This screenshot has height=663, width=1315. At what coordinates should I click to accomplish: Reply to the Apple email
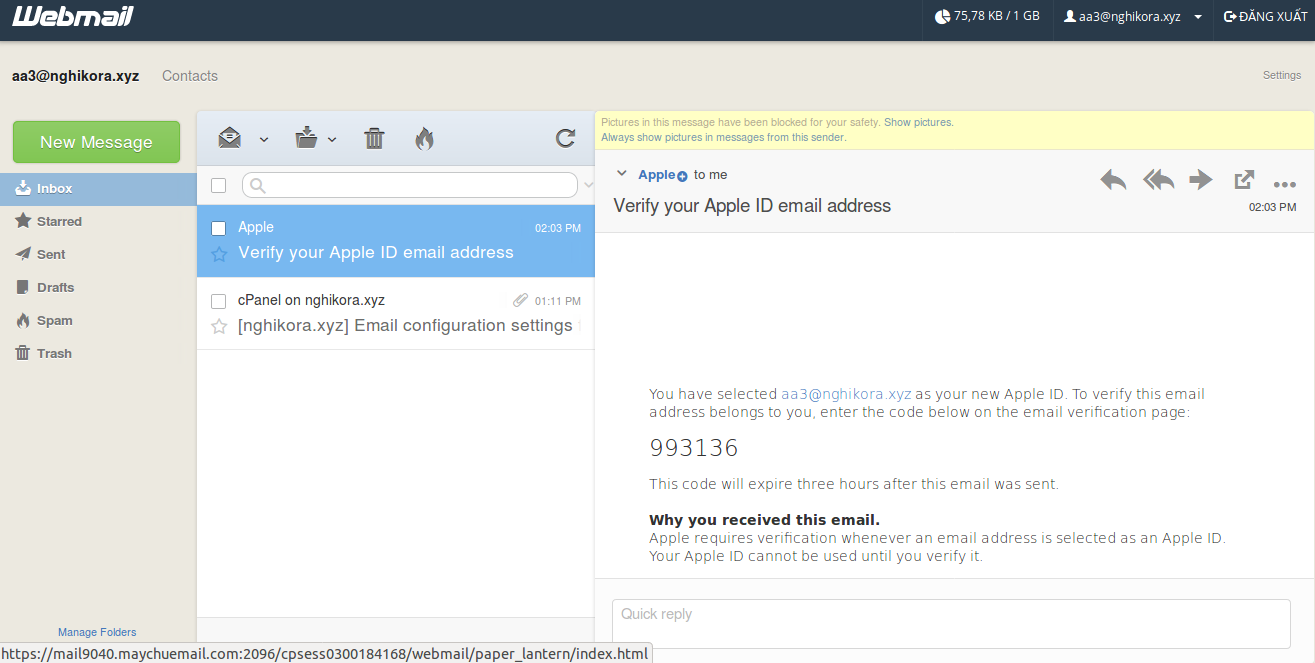tap(1113, 180)
